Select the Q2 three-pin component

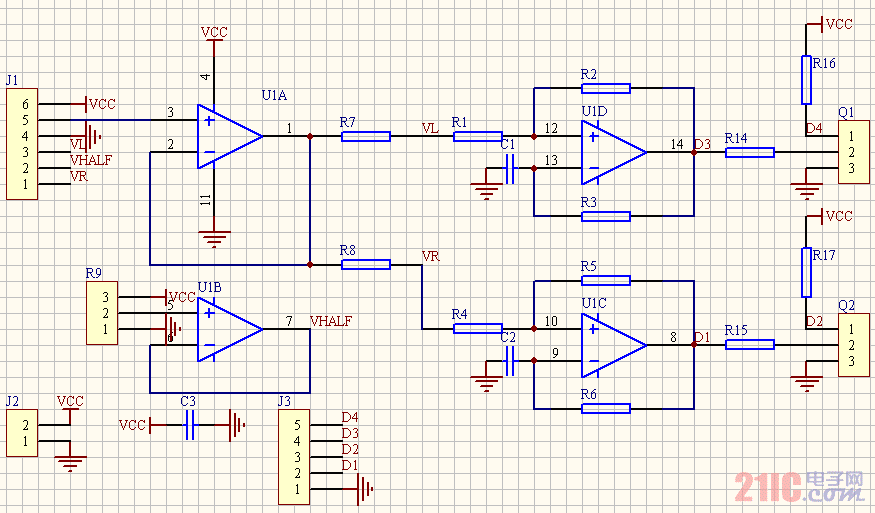853,345
